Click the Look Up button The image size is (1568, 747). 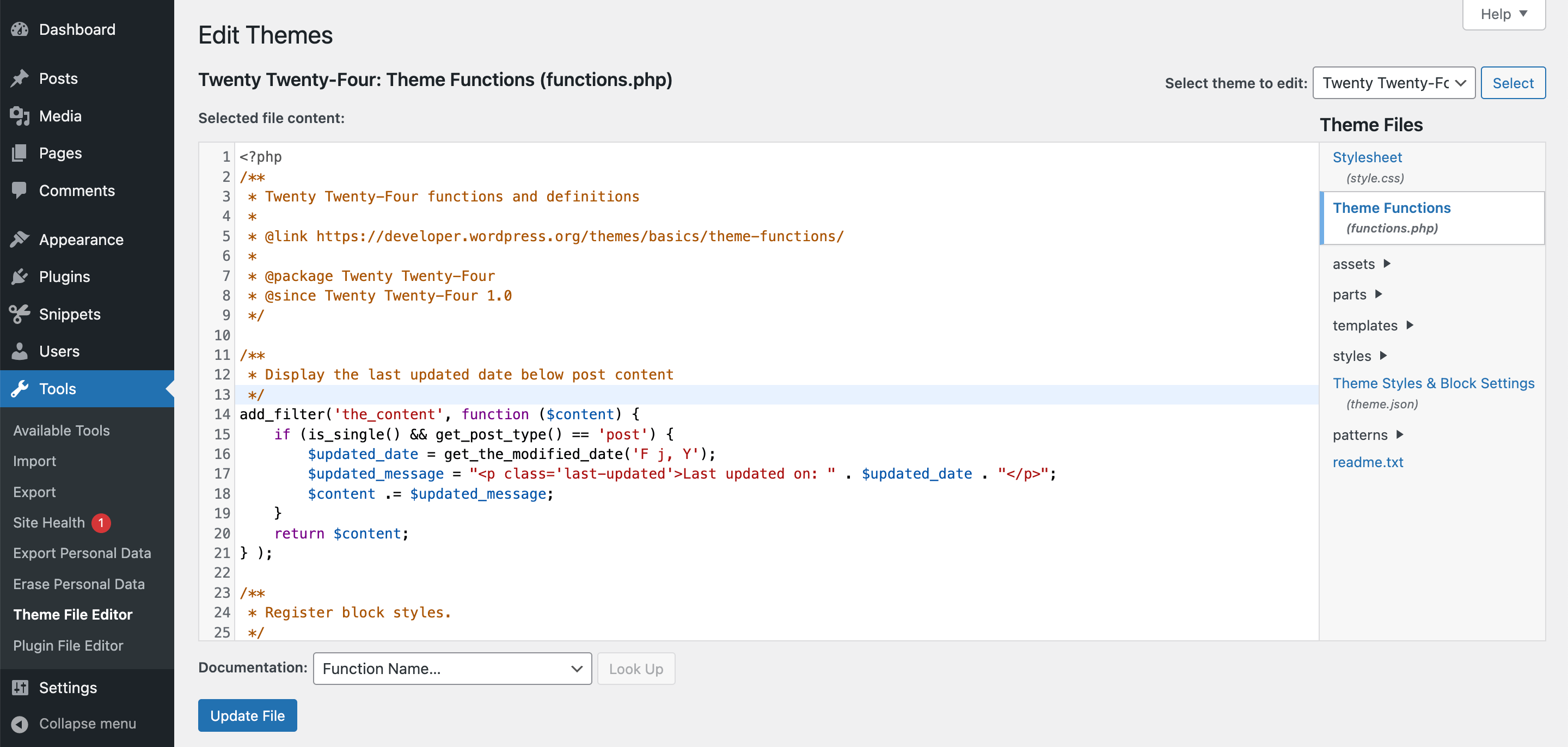(637, 669)
